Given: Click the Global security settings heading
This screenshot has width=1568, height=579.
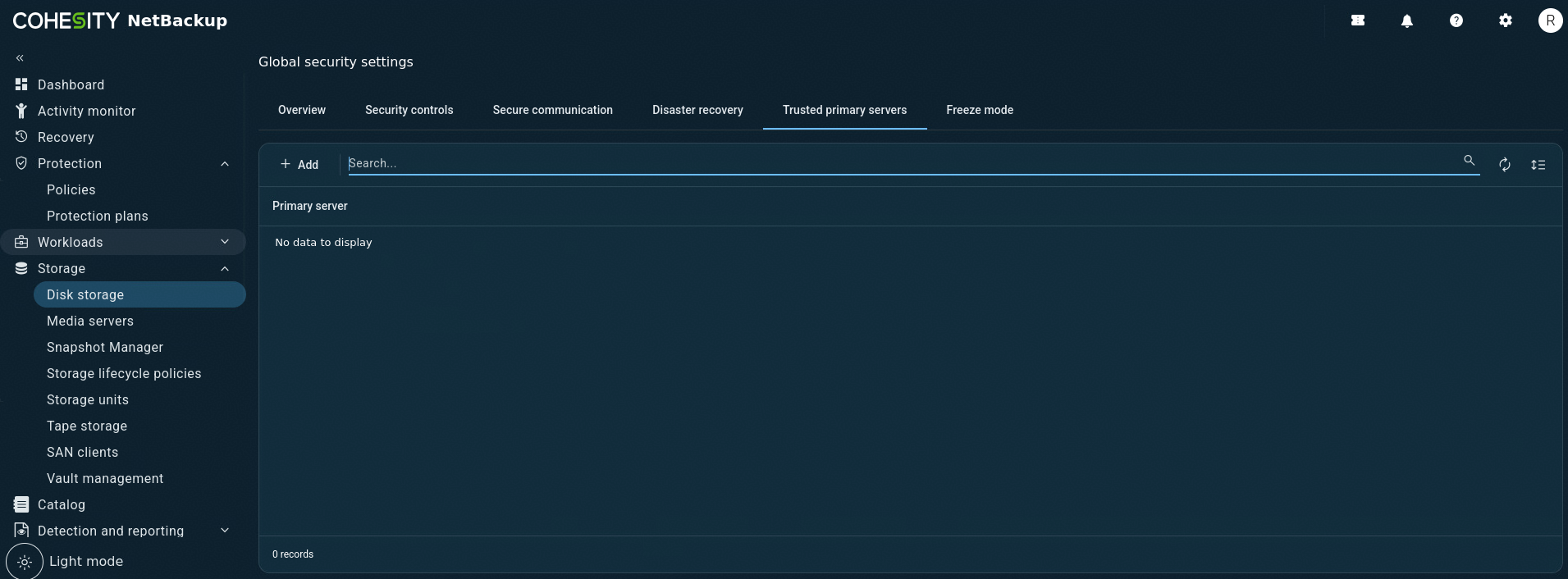Looking at the screenshot, I should 336,62.
